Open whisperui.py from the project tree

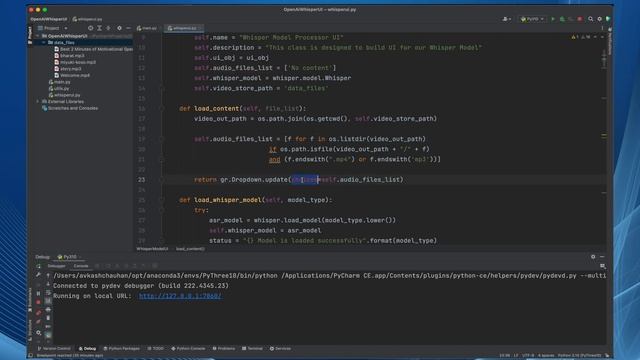tap(64, 95)
